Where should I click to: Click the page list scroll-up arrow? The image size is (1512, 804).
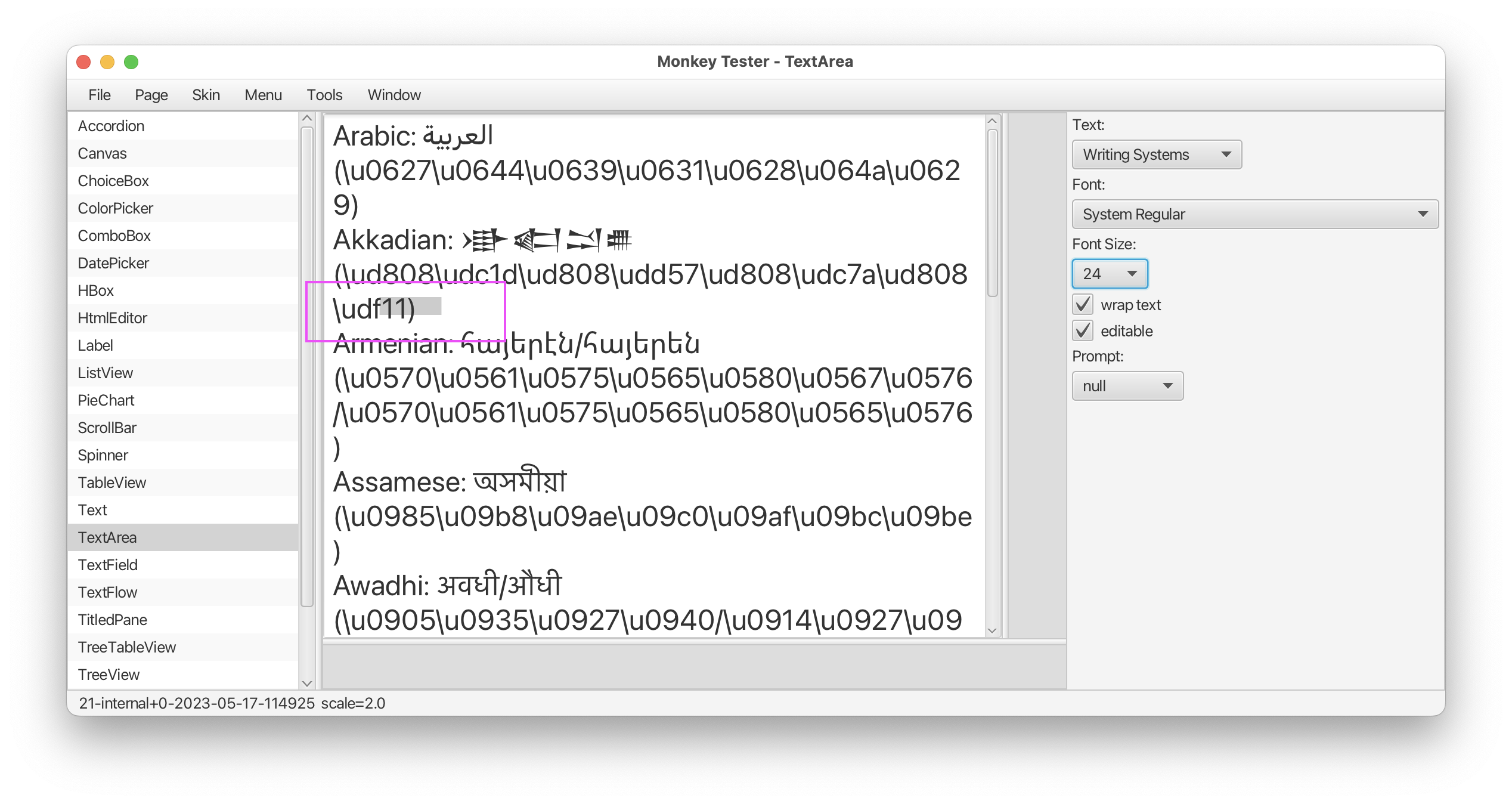tap(307, 118)
